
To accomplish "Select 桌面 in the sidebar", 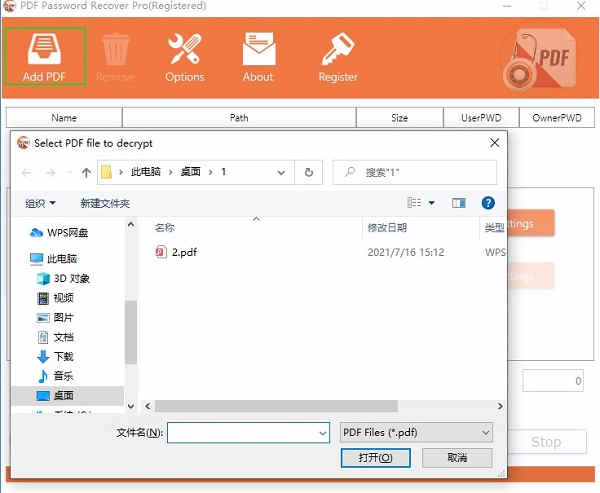I will (68, 395).
